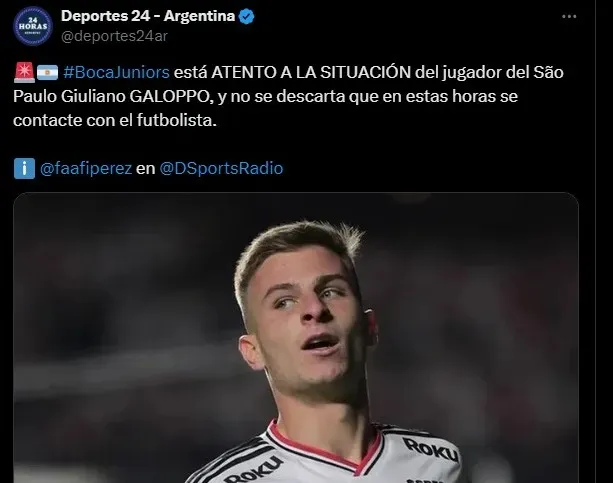Click the Roku logo on left sleeve
This screenshot has height=483, width=613.
(253, 470)
